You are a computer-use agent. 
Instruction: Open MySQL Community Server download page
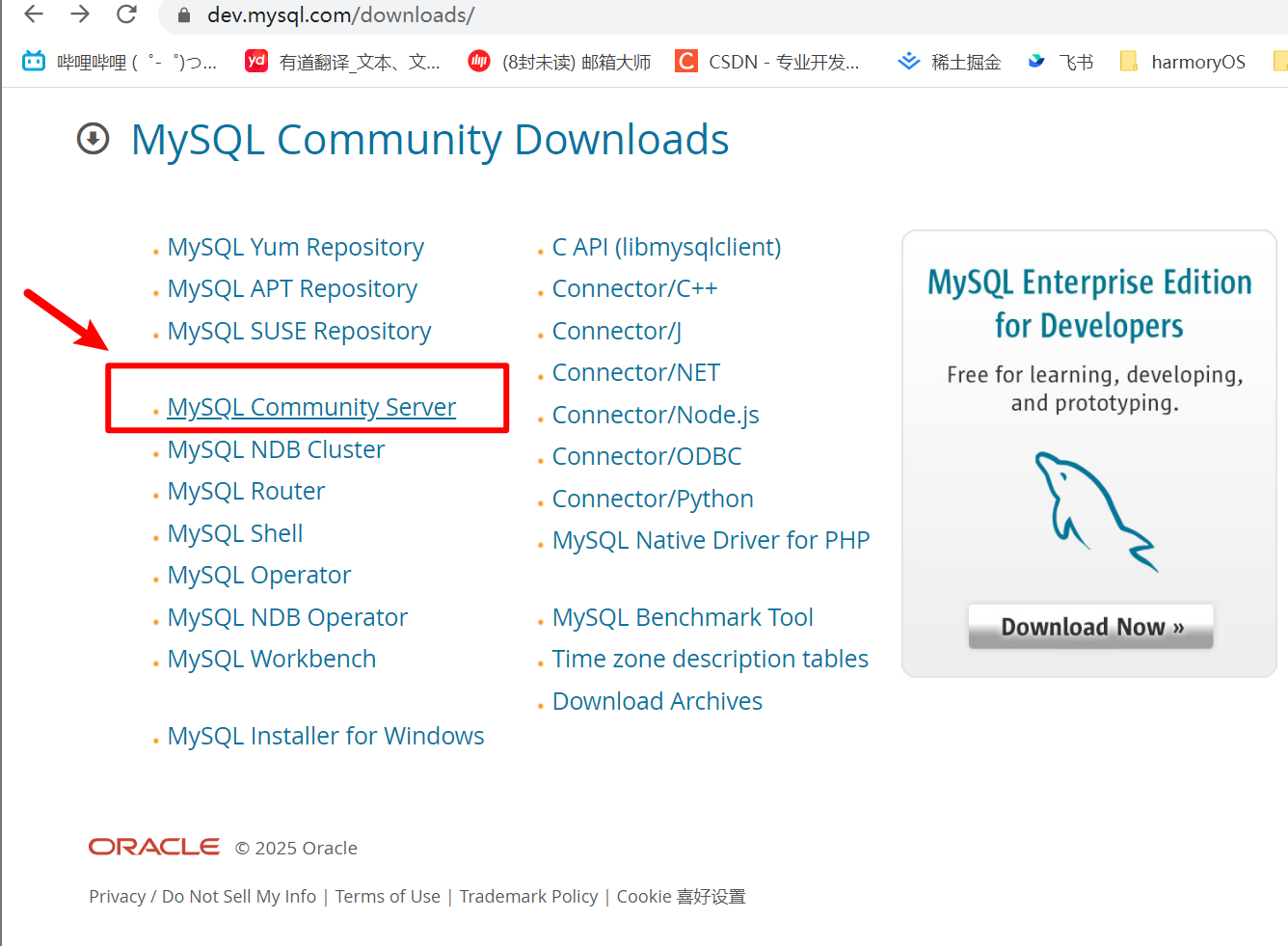[311, 407]
